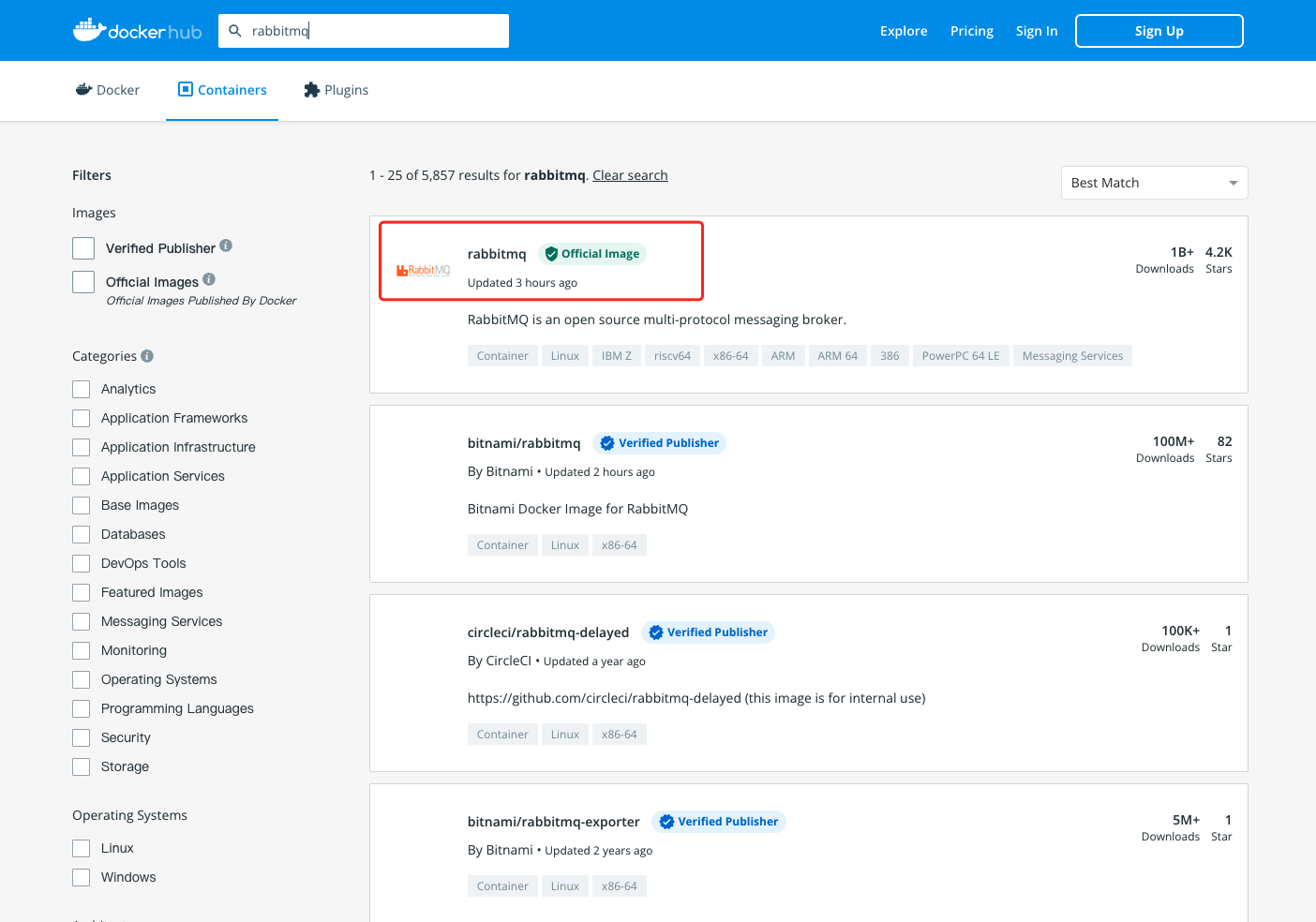Check the Storage category
Viewport: 1316px width, 922px height.
pyautogui.click(x=82, y=766)
